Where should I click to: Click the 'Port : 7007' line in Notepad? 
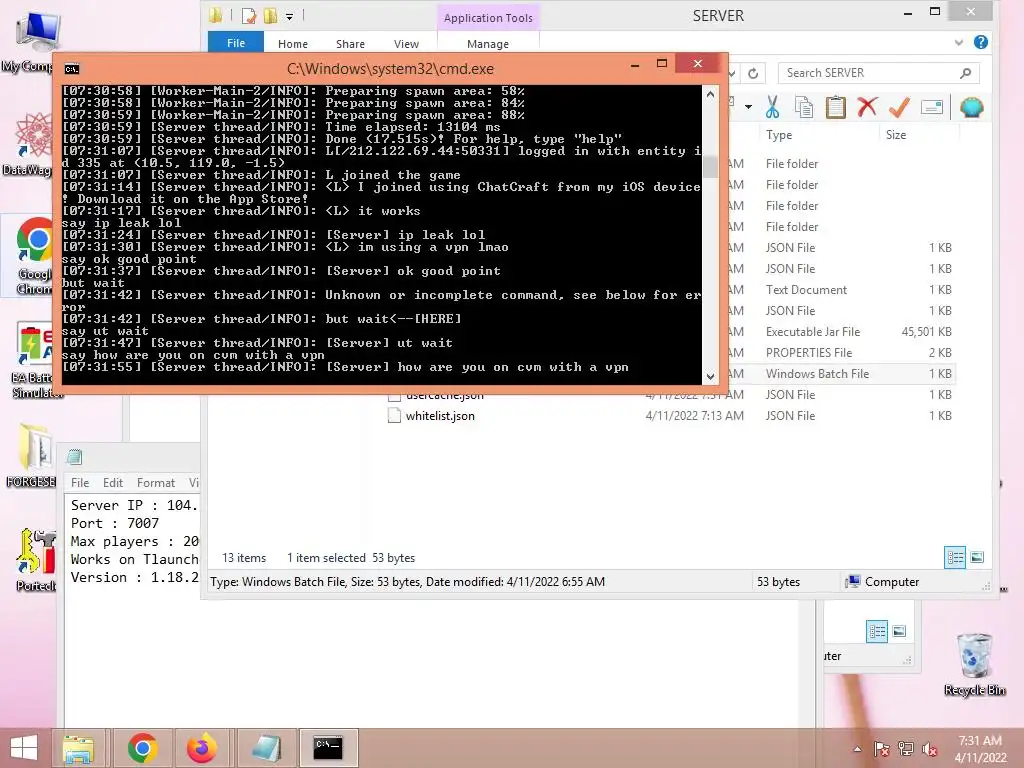tap(115, 523)
